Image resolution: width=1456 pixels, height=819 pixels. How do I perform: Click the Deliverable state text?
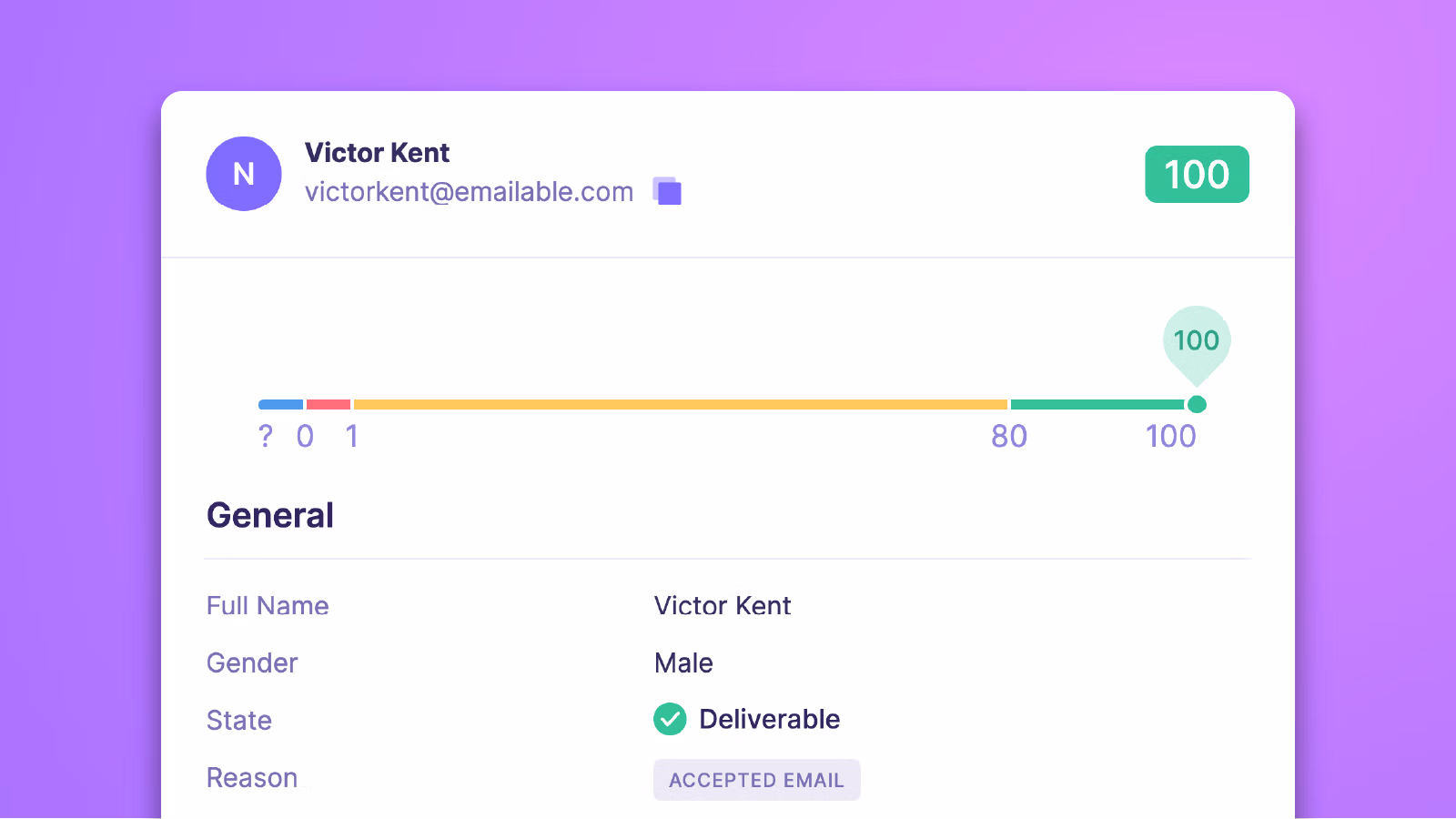click(770, 719)
